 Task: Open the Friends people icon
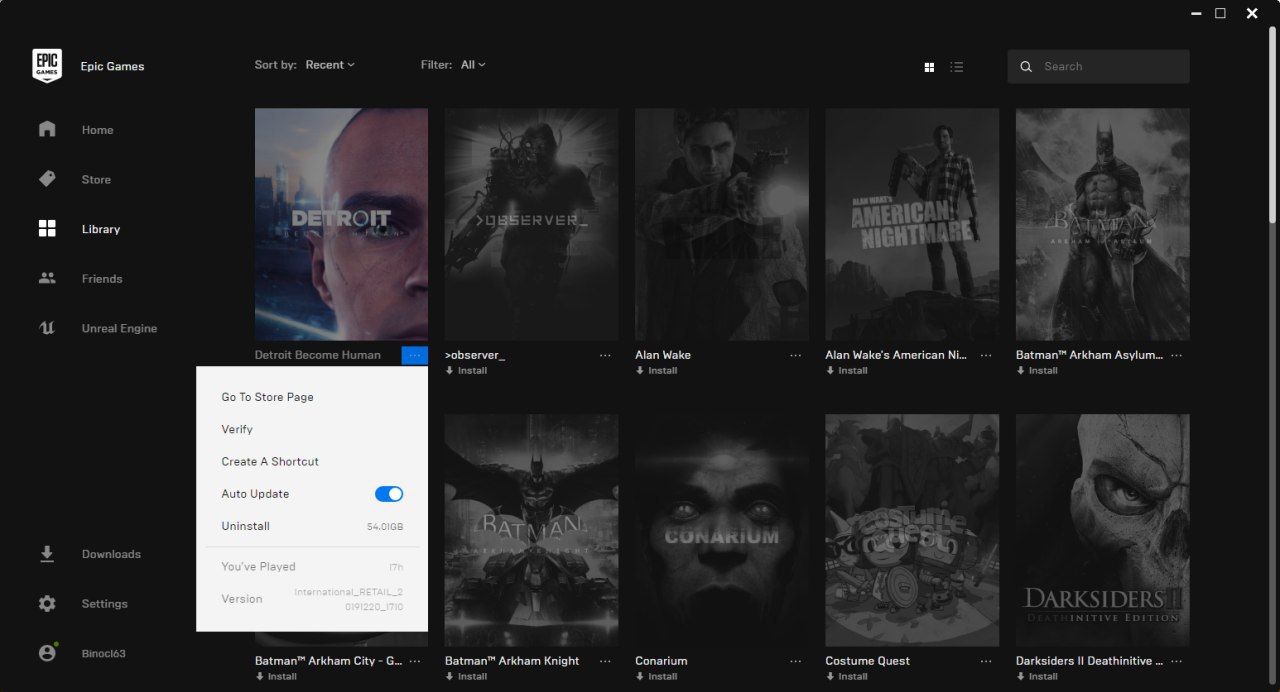47,278
